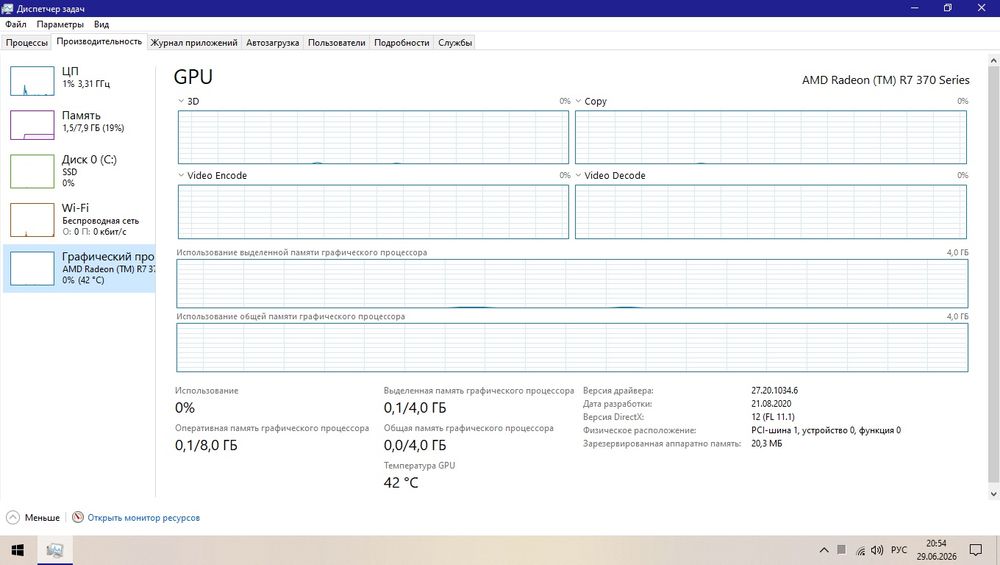1000x565 pixels.
Task: Click the gray square tray icon
Action: [x=841, y=549]
